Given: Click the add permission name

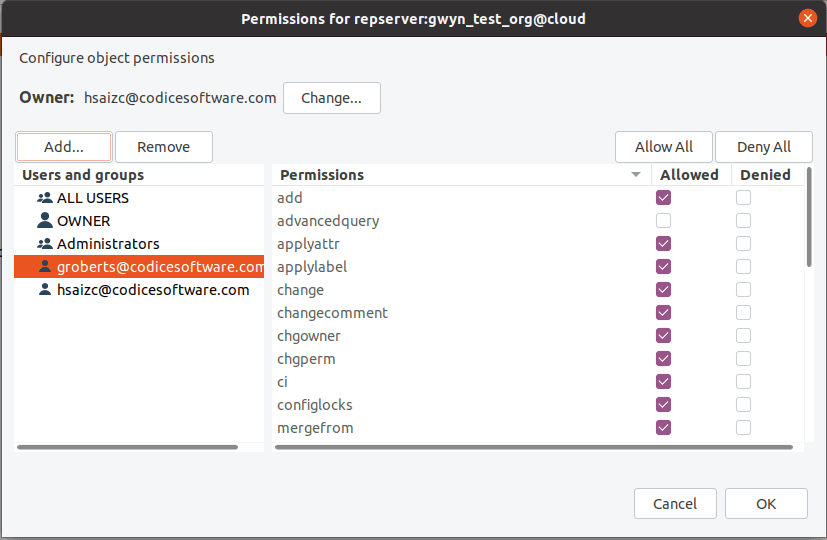Looking at the screenshot, I should pyautogui.click(x=290, y=198).
